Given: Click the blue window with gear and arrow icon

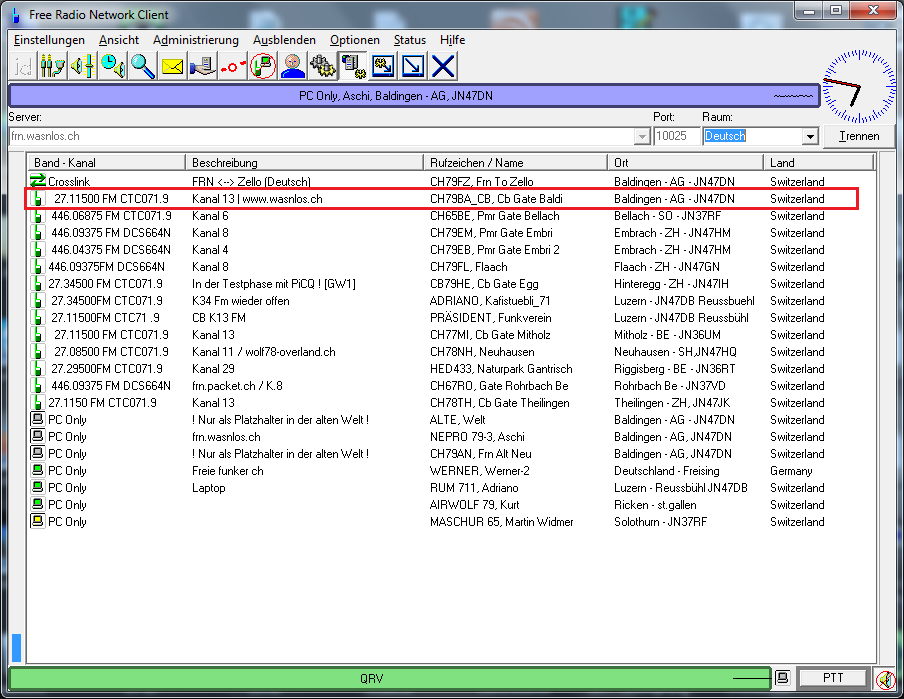Looking at the screenshot, I should coord(383,66).
